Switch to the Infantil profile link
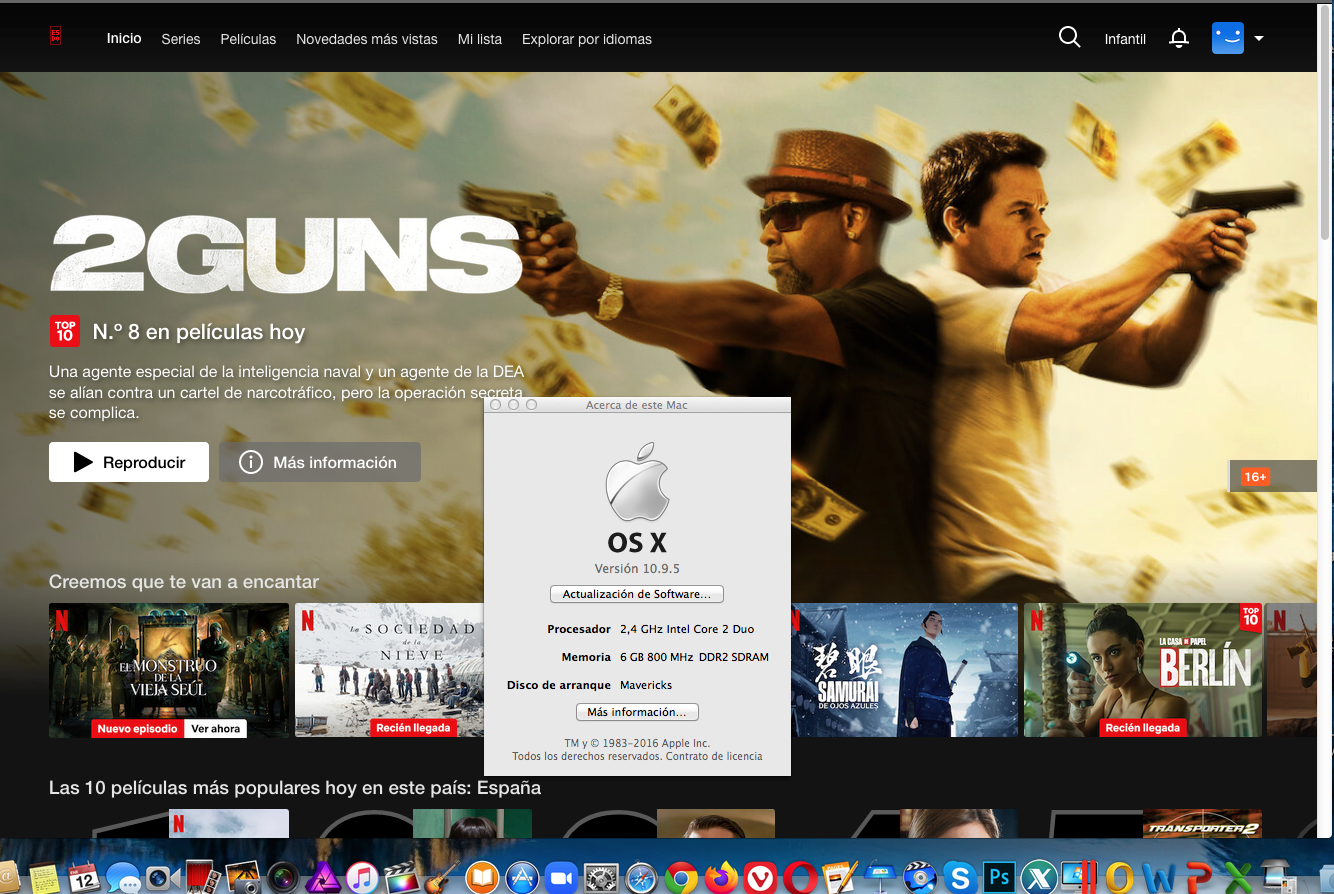The image size is (1334, 894). (1125, 39)
